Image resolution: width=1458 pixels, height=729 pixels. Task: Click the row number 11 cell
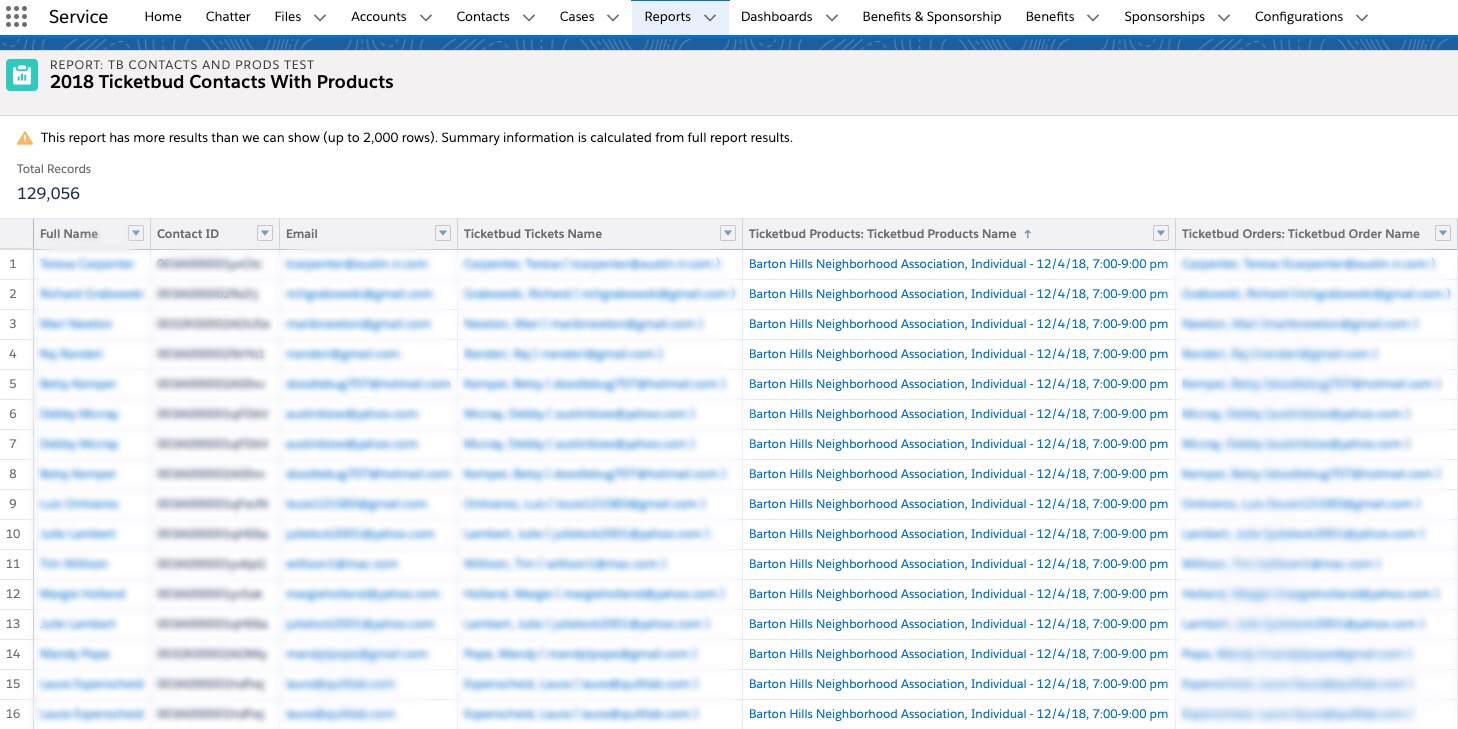13,564
